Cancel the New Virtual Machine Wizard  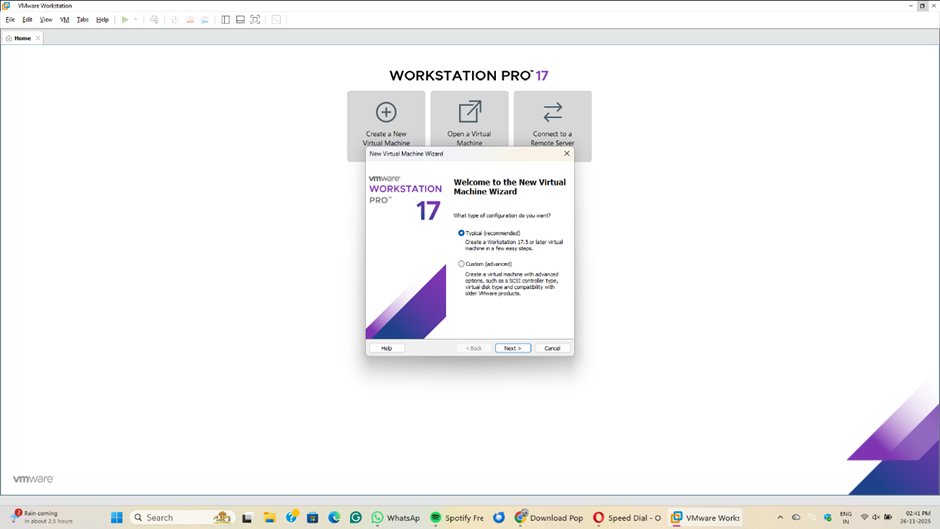(552, 348)
